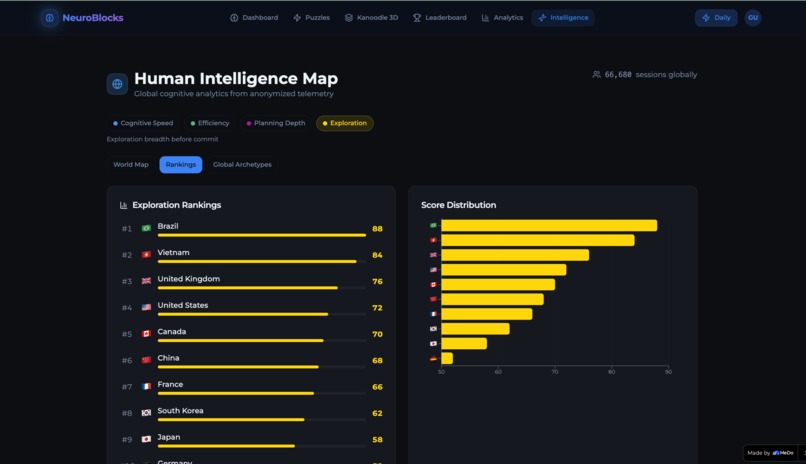
Task: Click the Germany flag on distribution chart axis
Action: pos(433,359)
